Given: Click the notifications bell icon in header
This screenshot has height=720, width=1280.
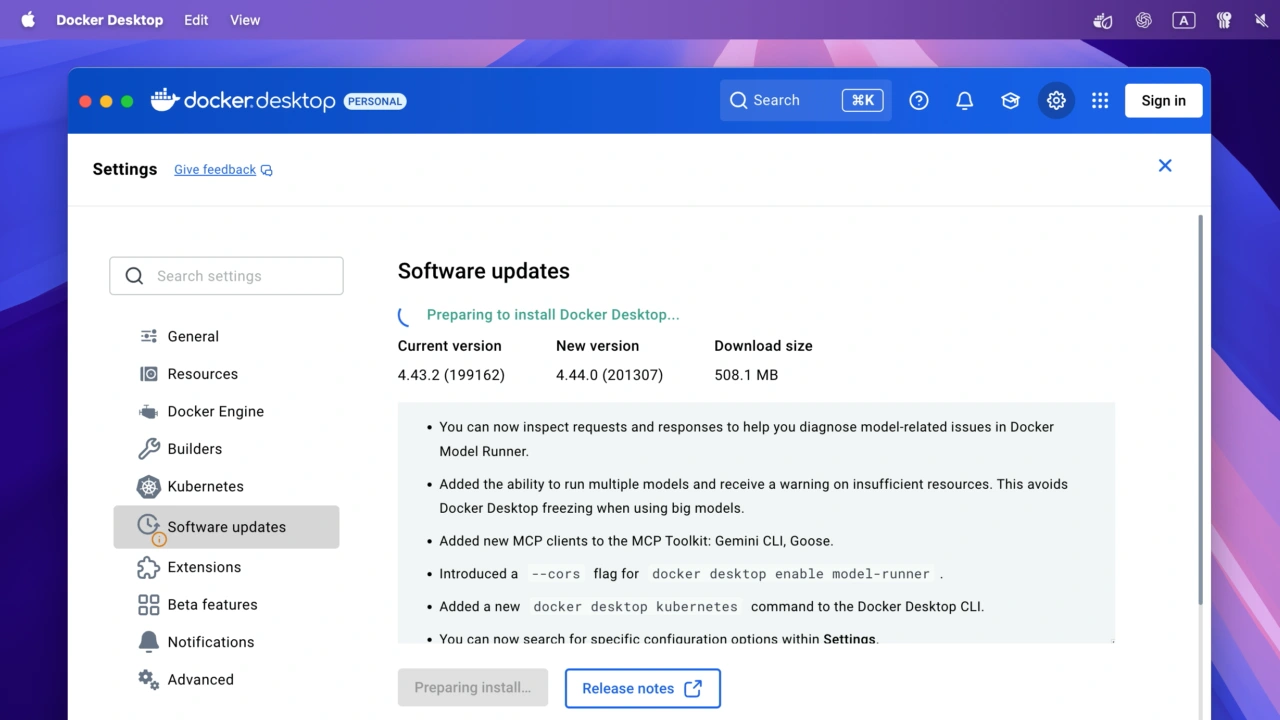Looking at the screenshot, I should click(964, 100).
